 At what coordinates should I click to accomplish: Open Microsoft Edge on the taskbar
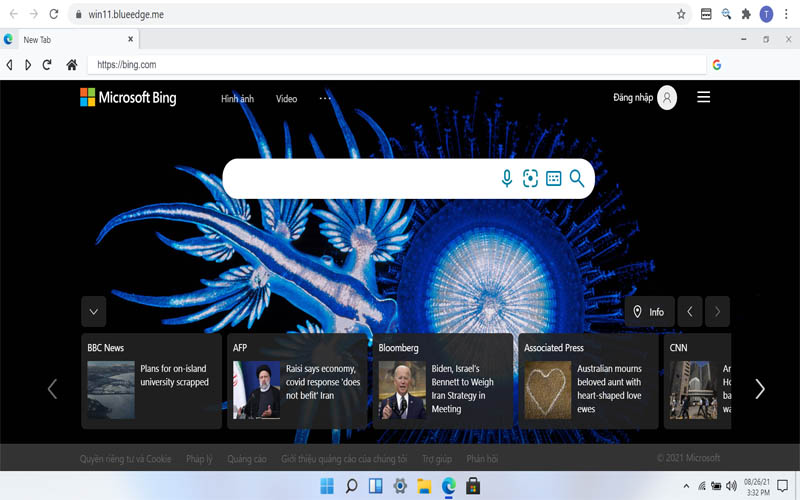coord(448,486)
